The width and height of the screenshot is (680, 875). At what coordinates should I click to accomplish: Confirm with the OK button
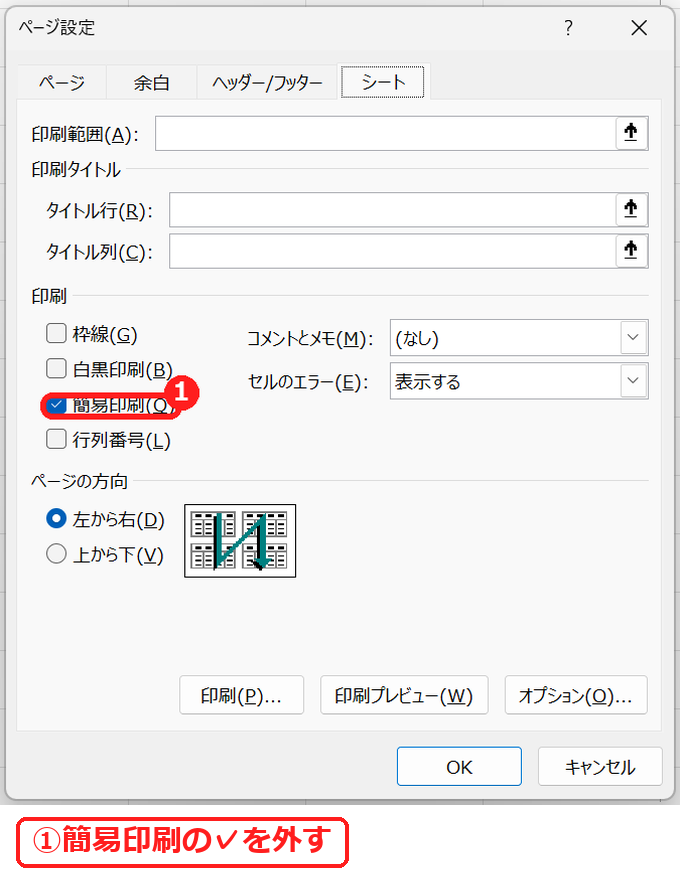pyautogui.click(x=459, y=767)
